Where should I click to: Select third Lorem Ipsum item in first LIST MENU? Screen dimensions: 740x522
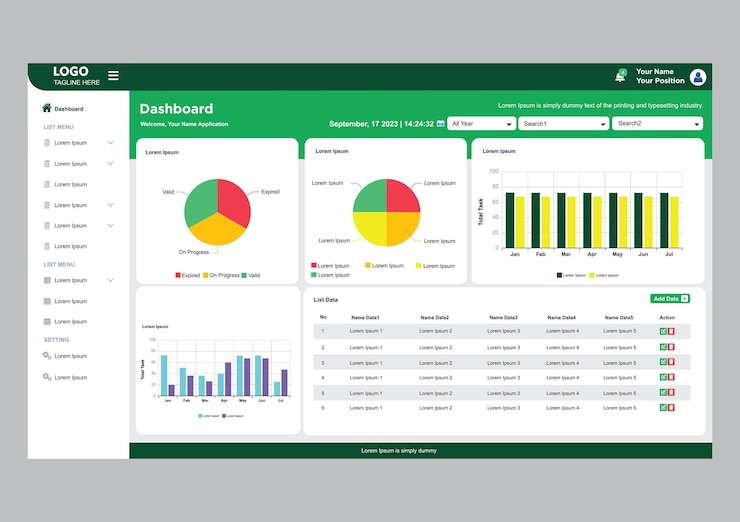(66, 184)
